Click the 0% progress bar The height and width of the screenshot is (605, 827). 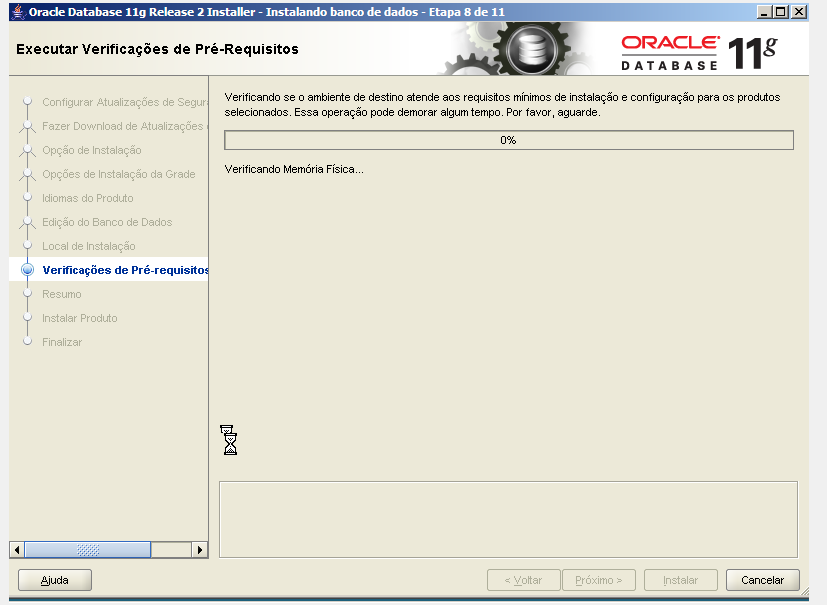(508, 140)
